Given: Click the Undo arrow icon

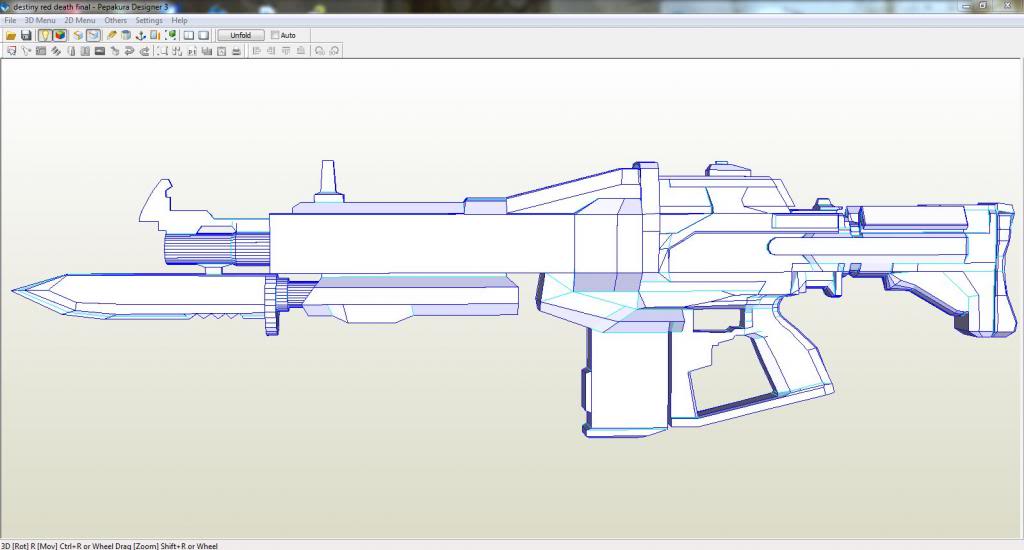Looking at the screenshot, I should (x=129, y=51).
